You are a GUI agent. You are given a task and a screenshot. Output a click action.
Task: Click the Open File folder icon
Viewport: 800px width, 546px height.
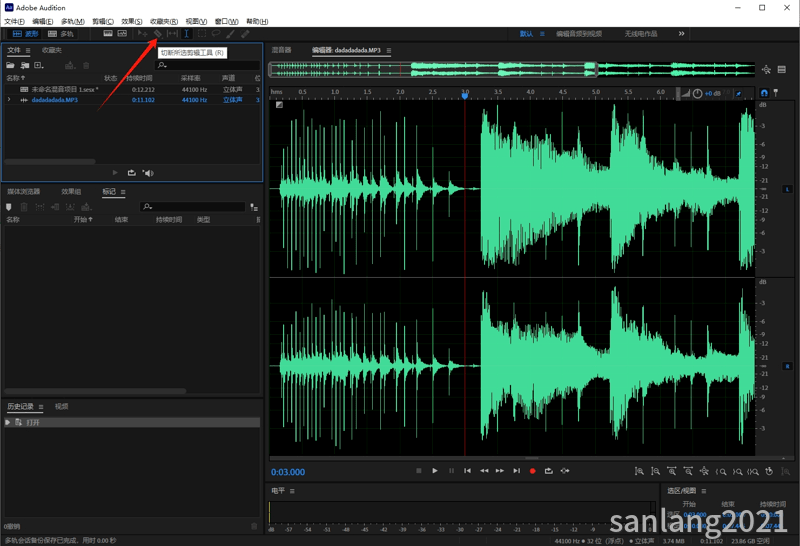click(10, 65)
